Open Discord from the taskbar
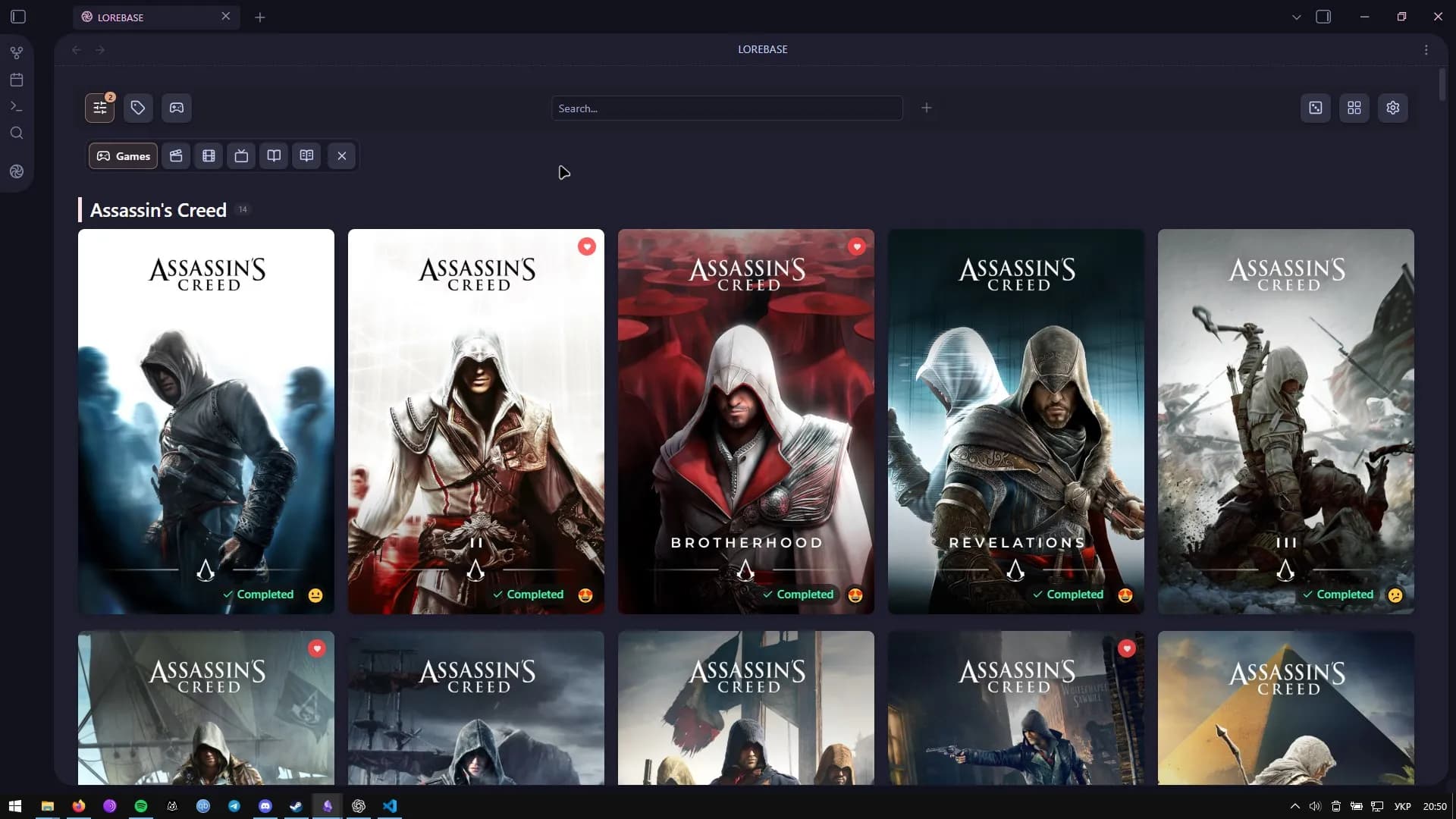Screen dimensions: 1456x819 (x=265, y=806)
